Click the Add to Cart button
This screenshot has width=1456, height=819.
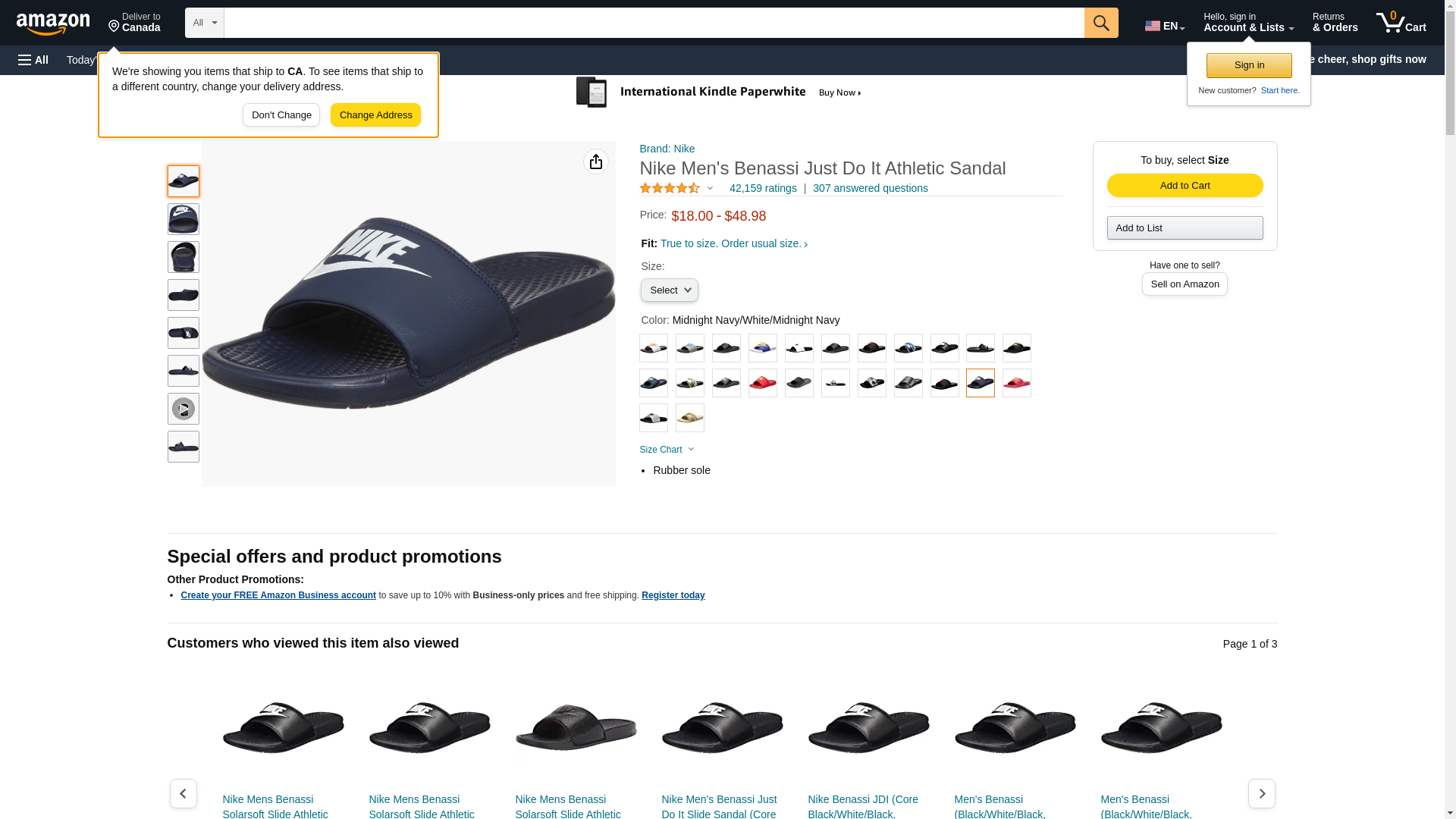click(x=1184, y=186)
